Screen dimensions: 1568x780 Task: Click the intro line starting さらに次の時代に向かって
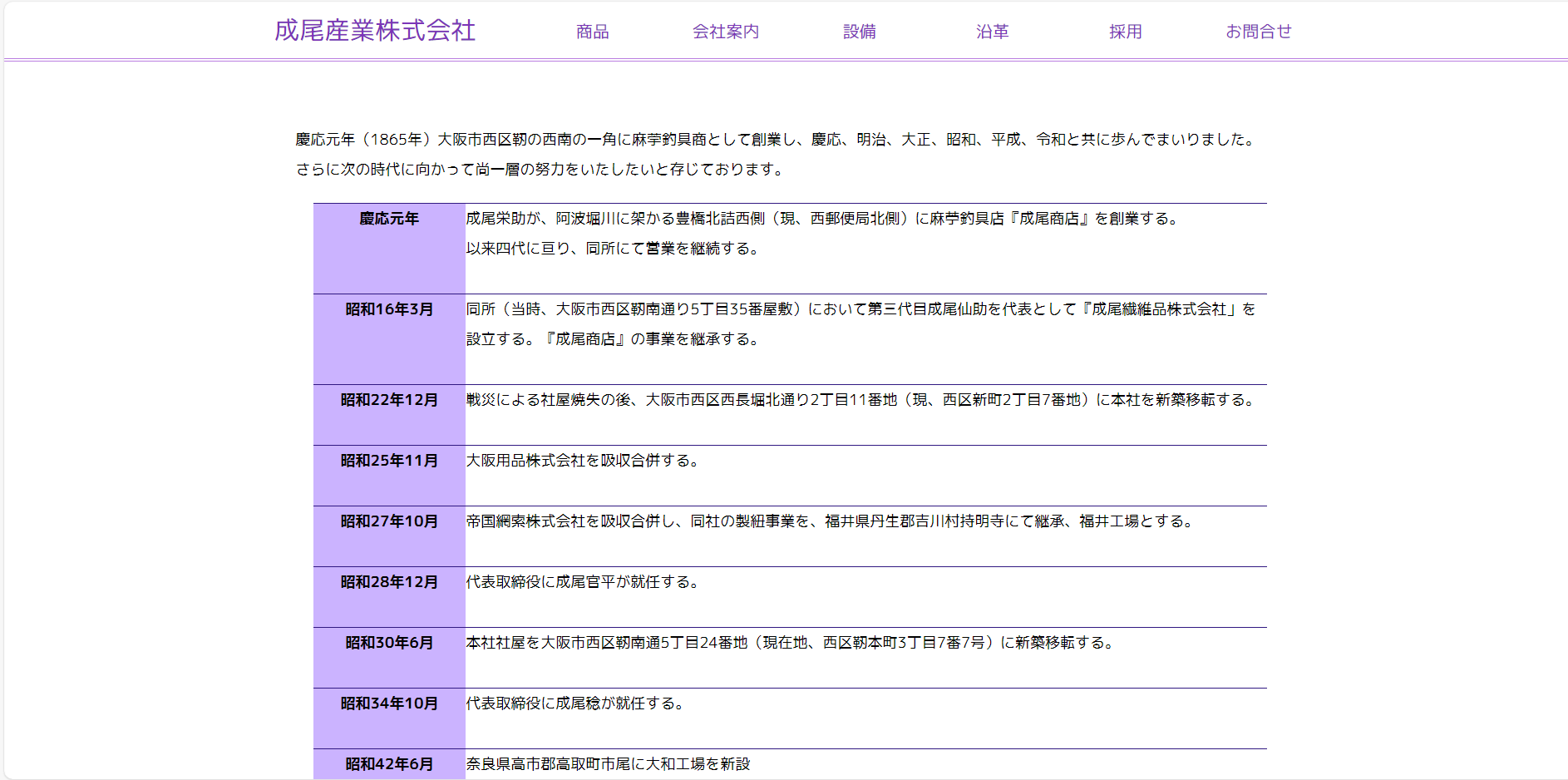pos(540,170)
